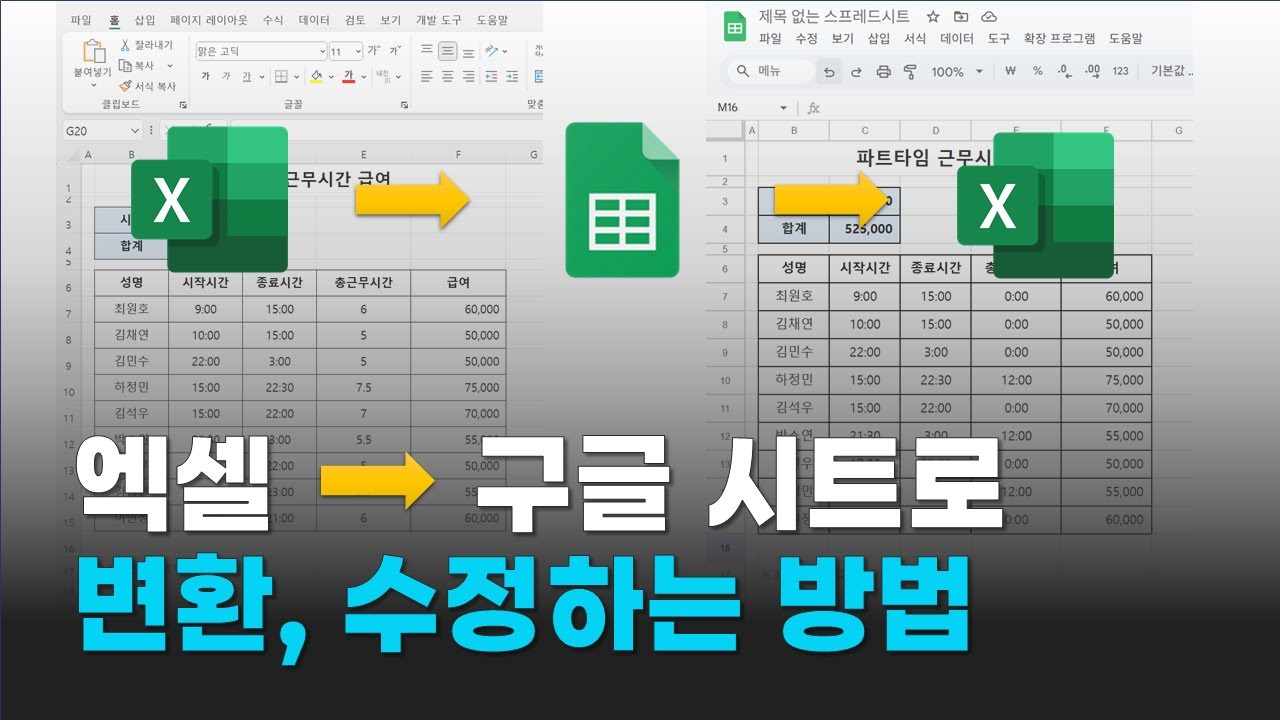Select the Sheets paint format roller
Image resolution: width=1280 pixels, height=720 pixels.
tap(910, 71)
